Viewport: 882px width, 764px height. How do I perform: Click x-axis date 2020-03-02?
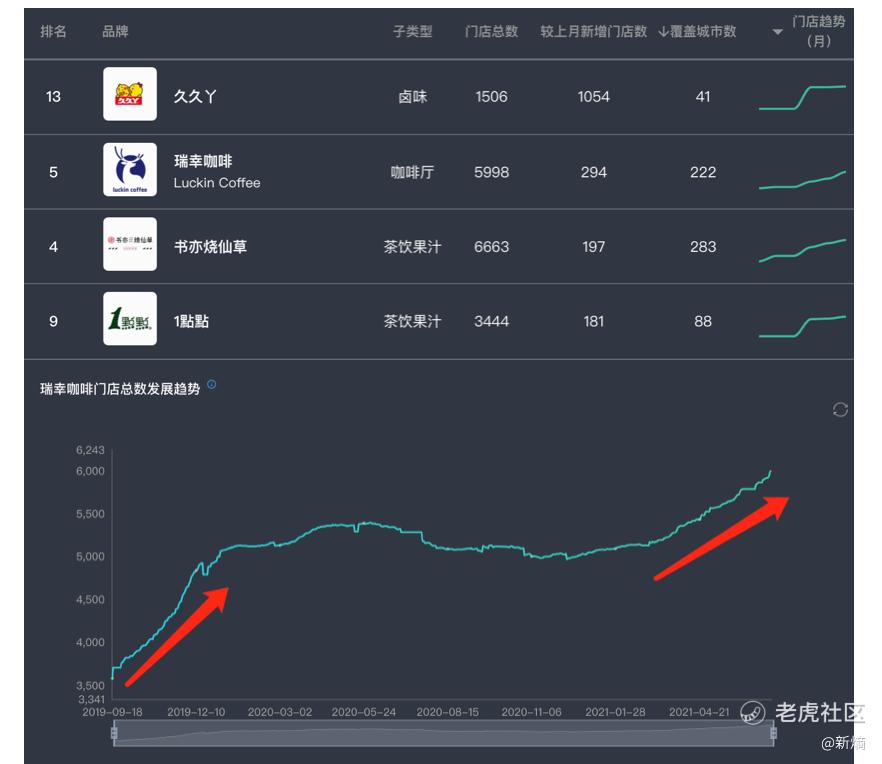coord(280,712)
